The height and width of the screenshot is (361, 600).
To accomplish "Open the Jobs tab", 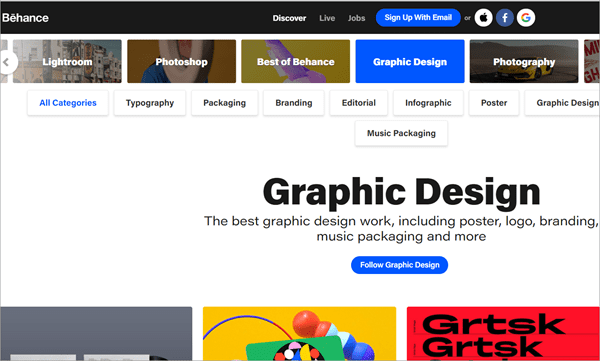I will (356, 18).
